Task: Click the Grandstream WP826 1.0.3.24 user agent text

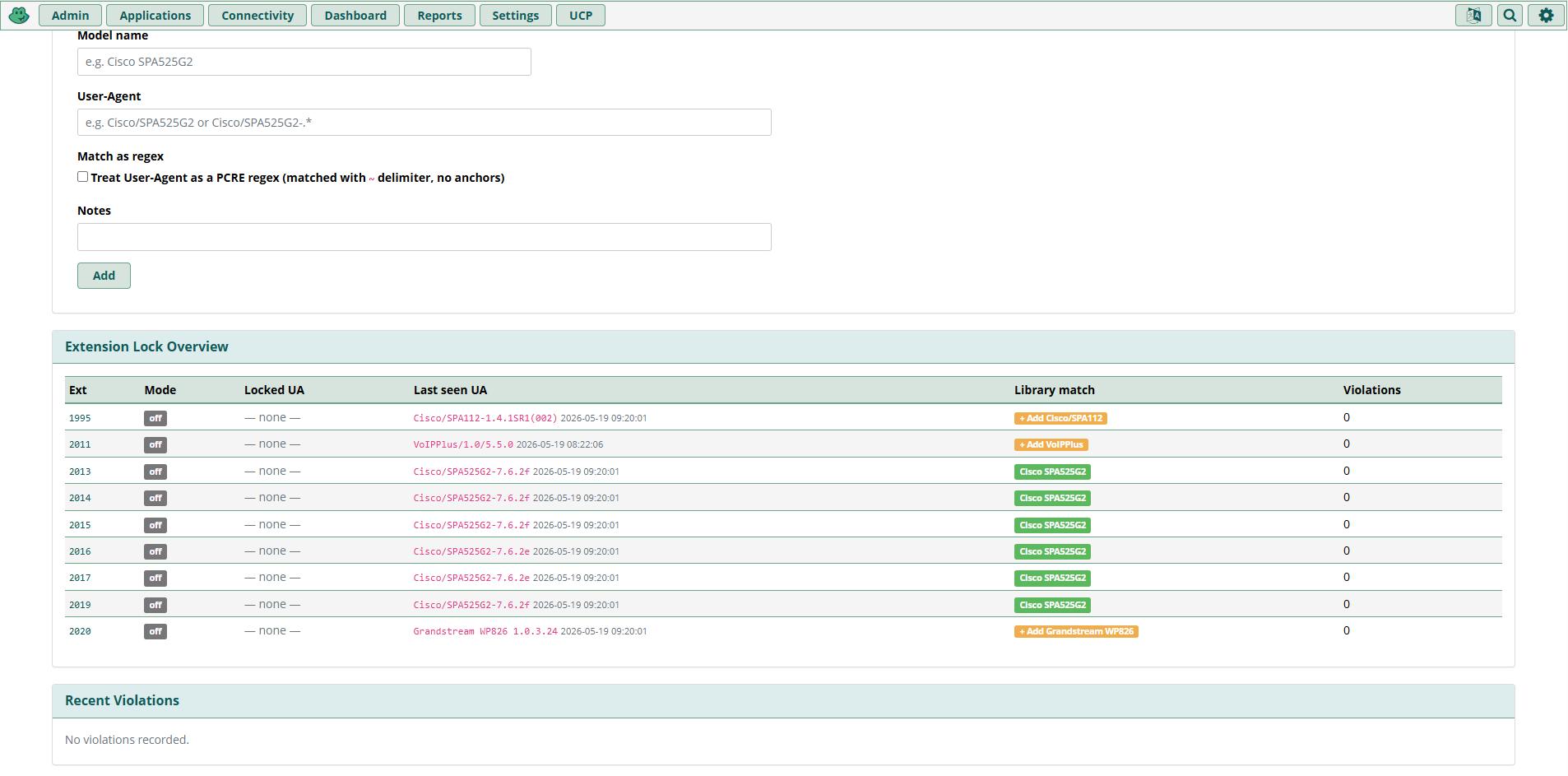Action: (x=485, y=631)
